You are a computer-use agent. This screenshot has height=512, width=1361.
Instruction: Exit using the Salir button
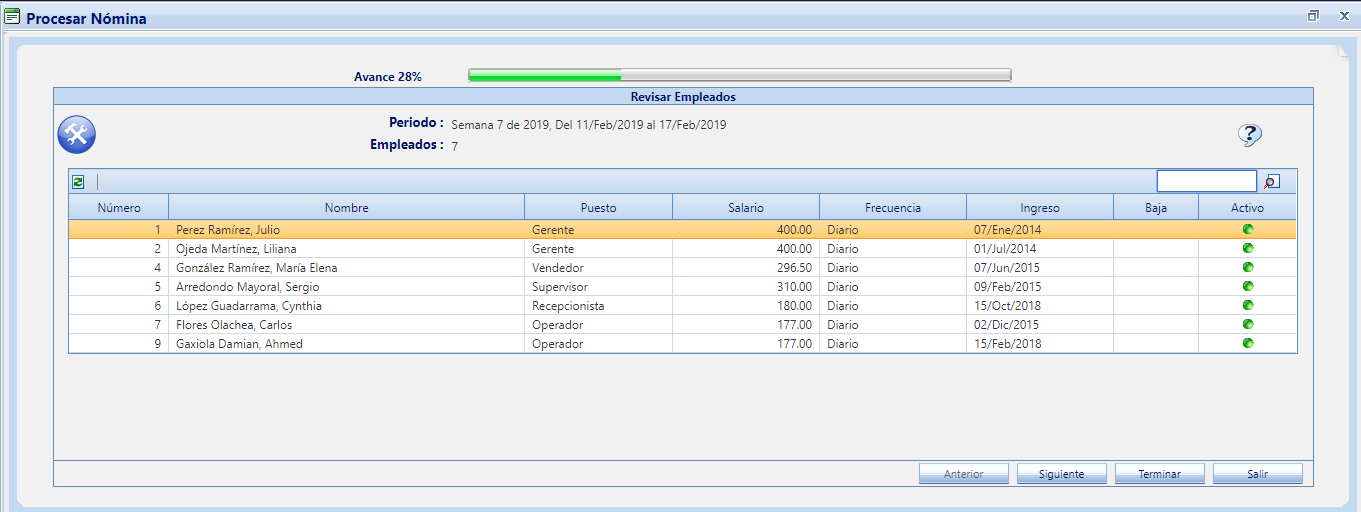click(1258, 474)
